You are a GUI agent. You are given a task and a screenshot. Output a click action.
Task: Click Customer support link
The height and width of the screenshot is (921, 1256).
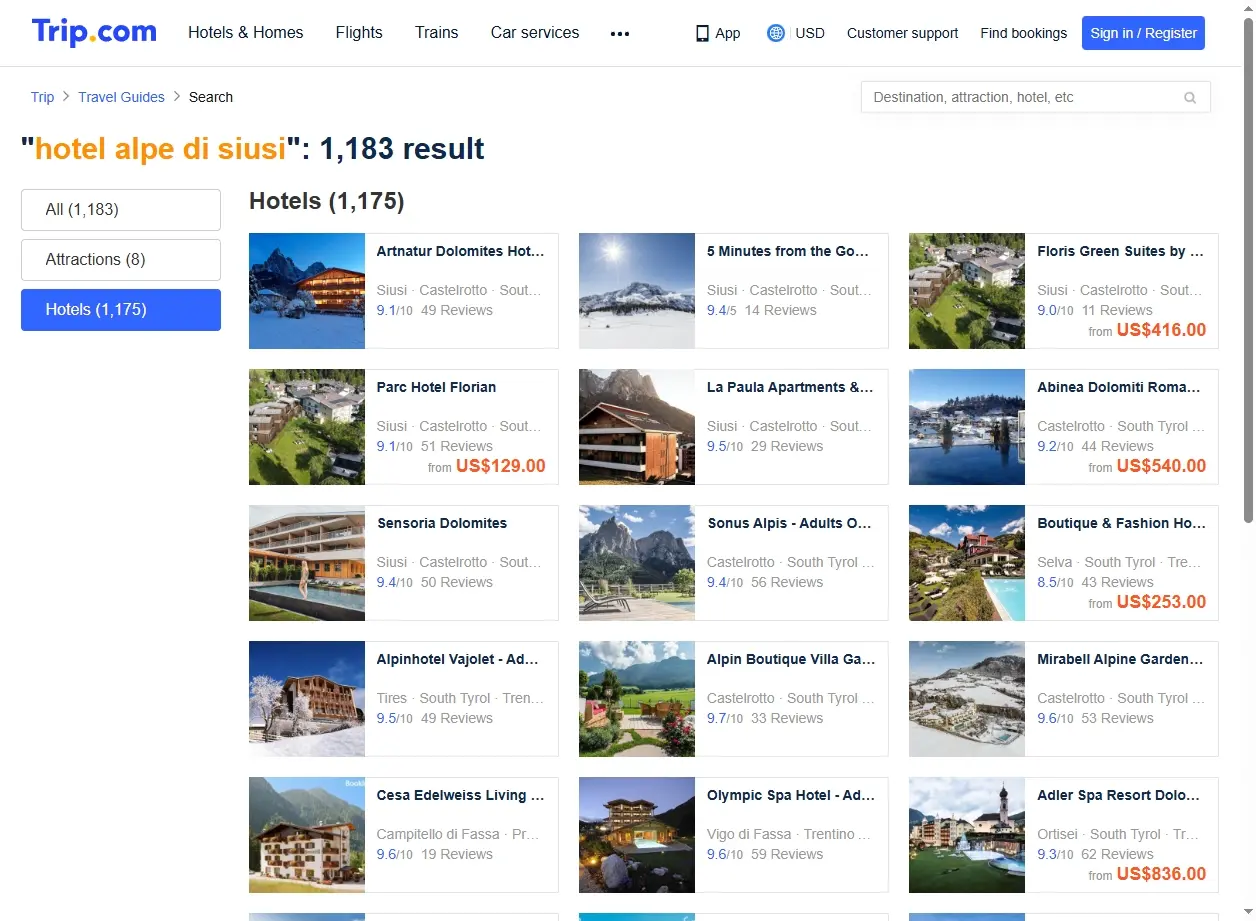click(x=902, y=33)
